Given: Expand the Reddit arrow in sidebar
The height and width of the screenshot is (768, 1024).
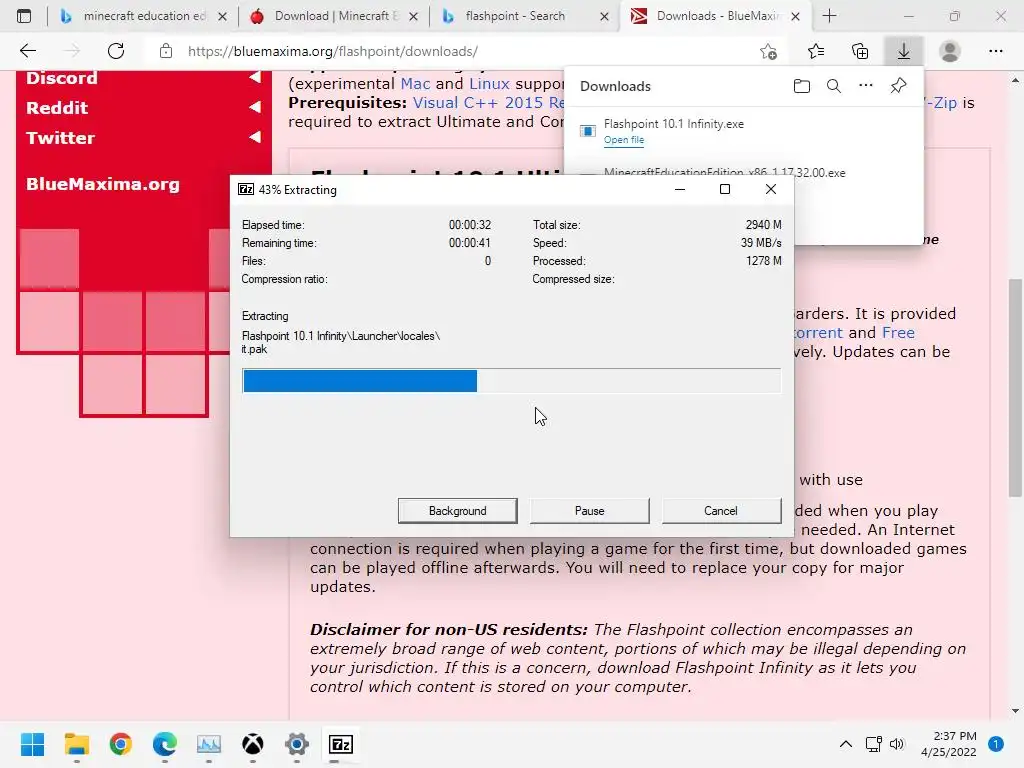Looking at the screenshot, I should [255, 106].
